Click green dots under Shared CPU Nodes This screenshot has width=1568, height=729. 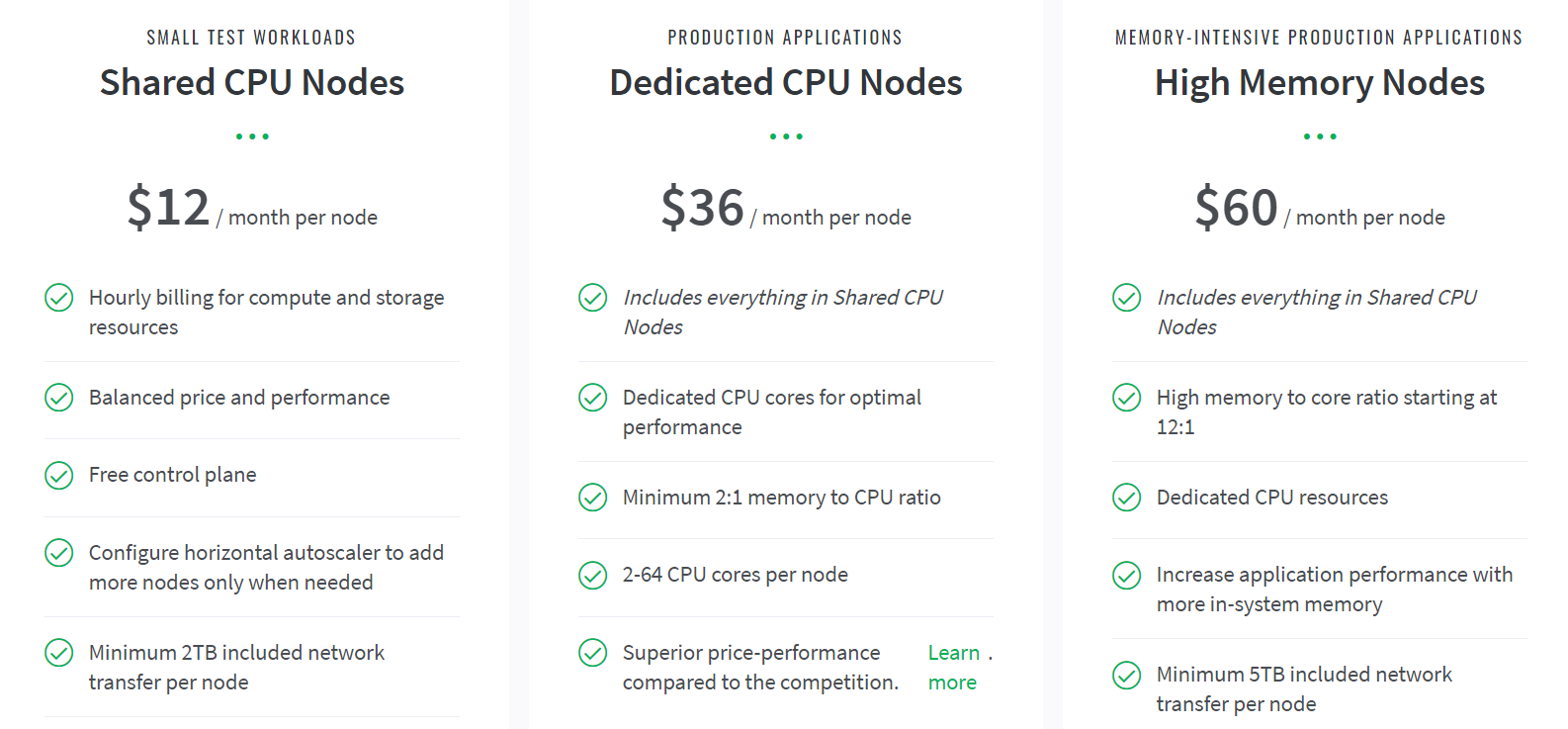[252, 137]
